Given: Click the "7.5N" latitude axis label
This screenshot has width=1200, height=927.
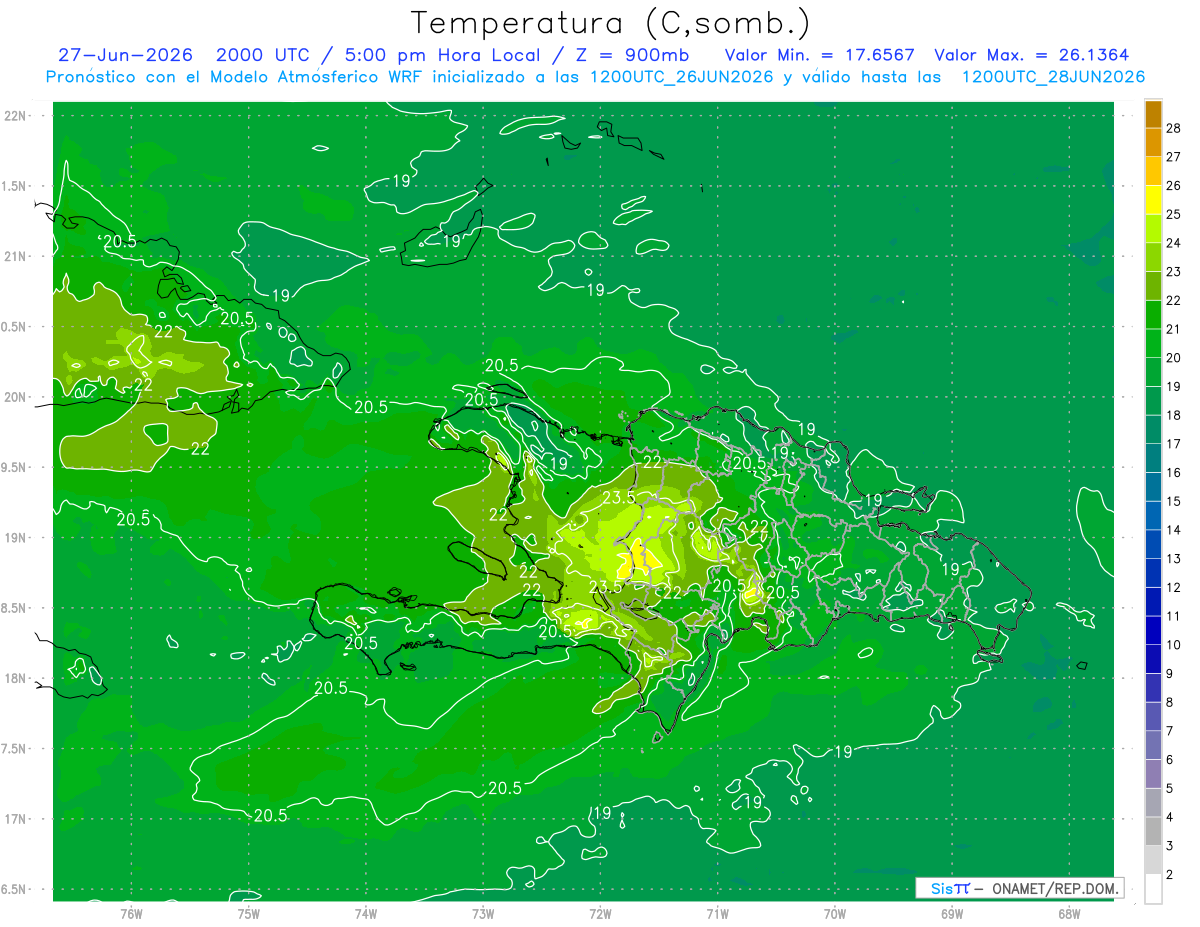Looking at the screenshot, I should (15, 749).
